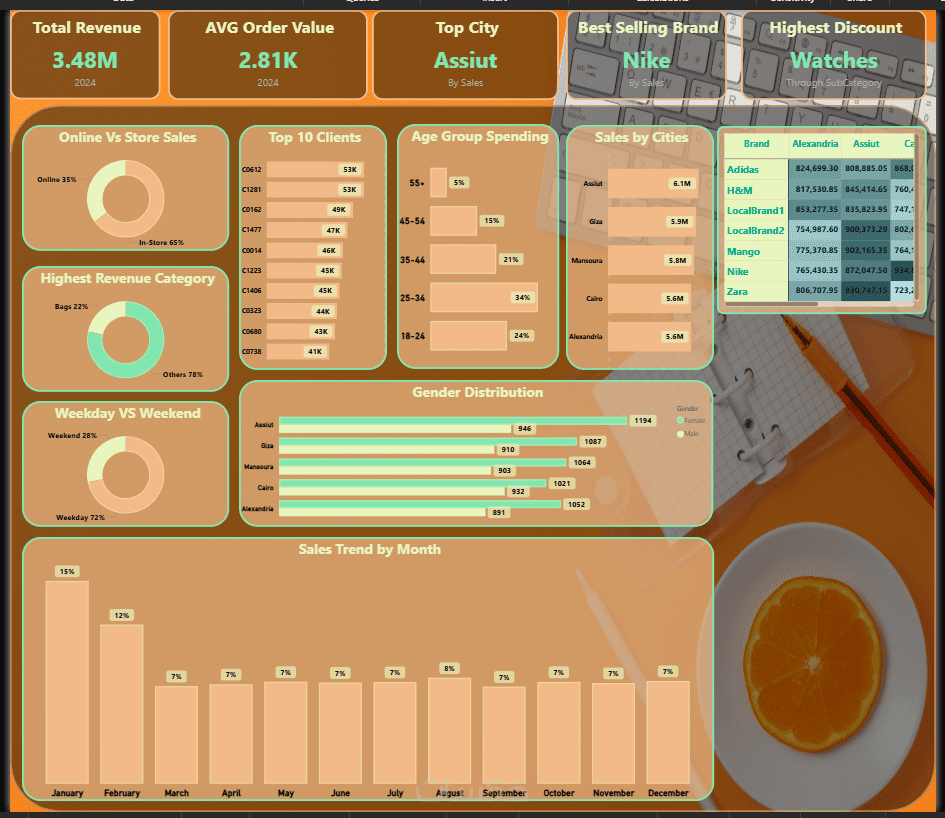Click Giza 5.9M bar in Sales by Cities

pos(651,221)
